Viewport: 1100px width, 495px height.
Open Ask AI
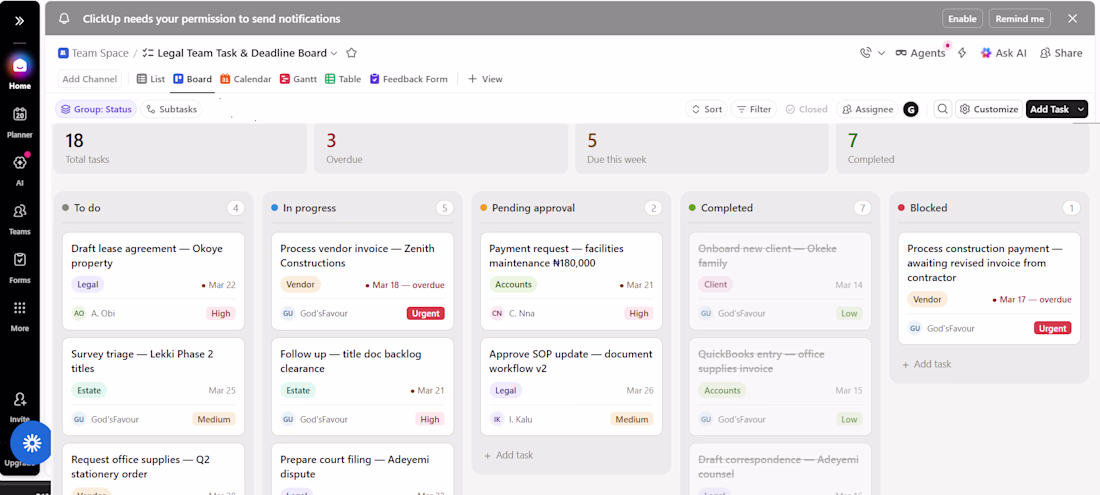(1003, 53)
